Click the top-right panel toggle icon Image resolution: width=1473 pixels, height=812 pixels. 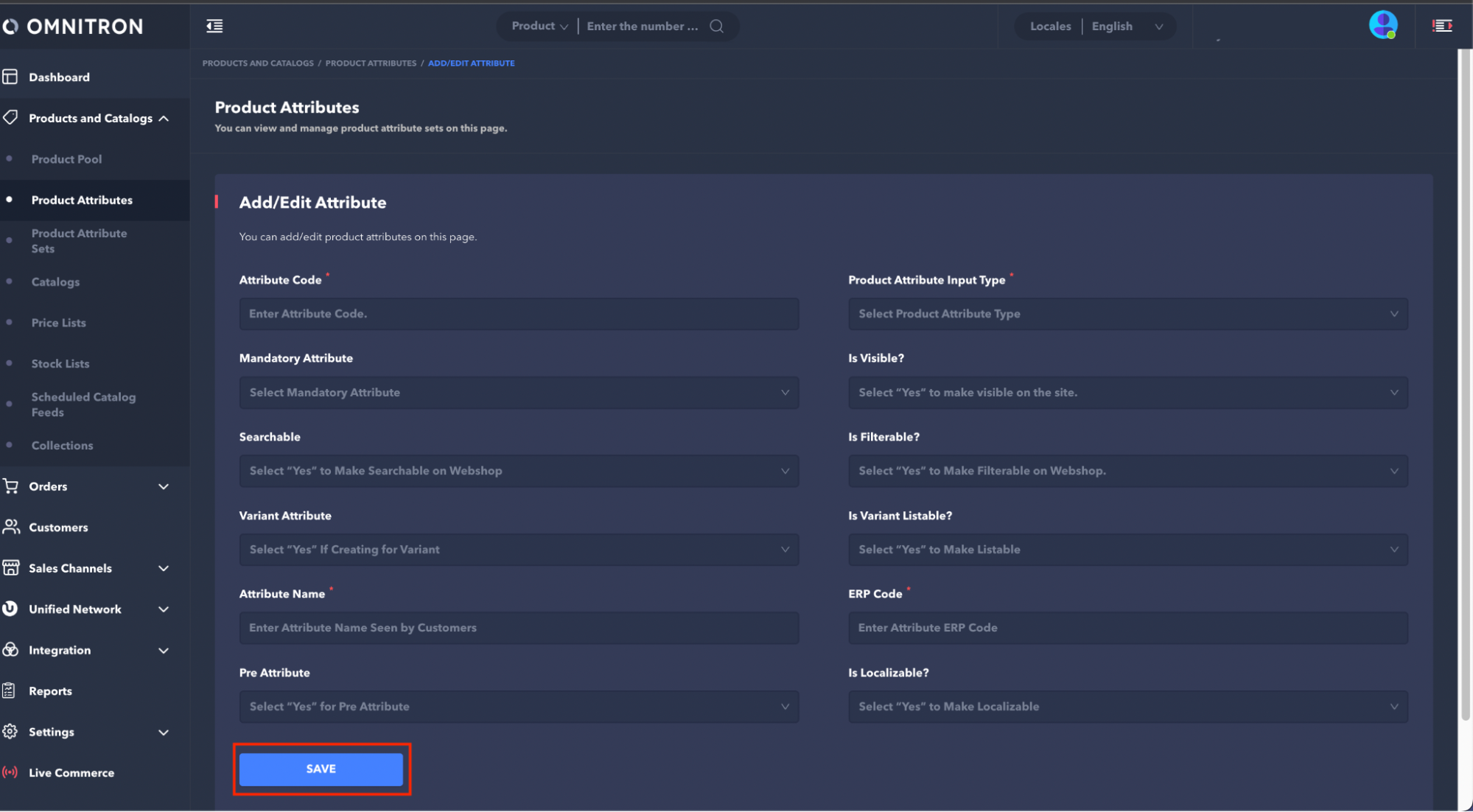click(1442, 27)
